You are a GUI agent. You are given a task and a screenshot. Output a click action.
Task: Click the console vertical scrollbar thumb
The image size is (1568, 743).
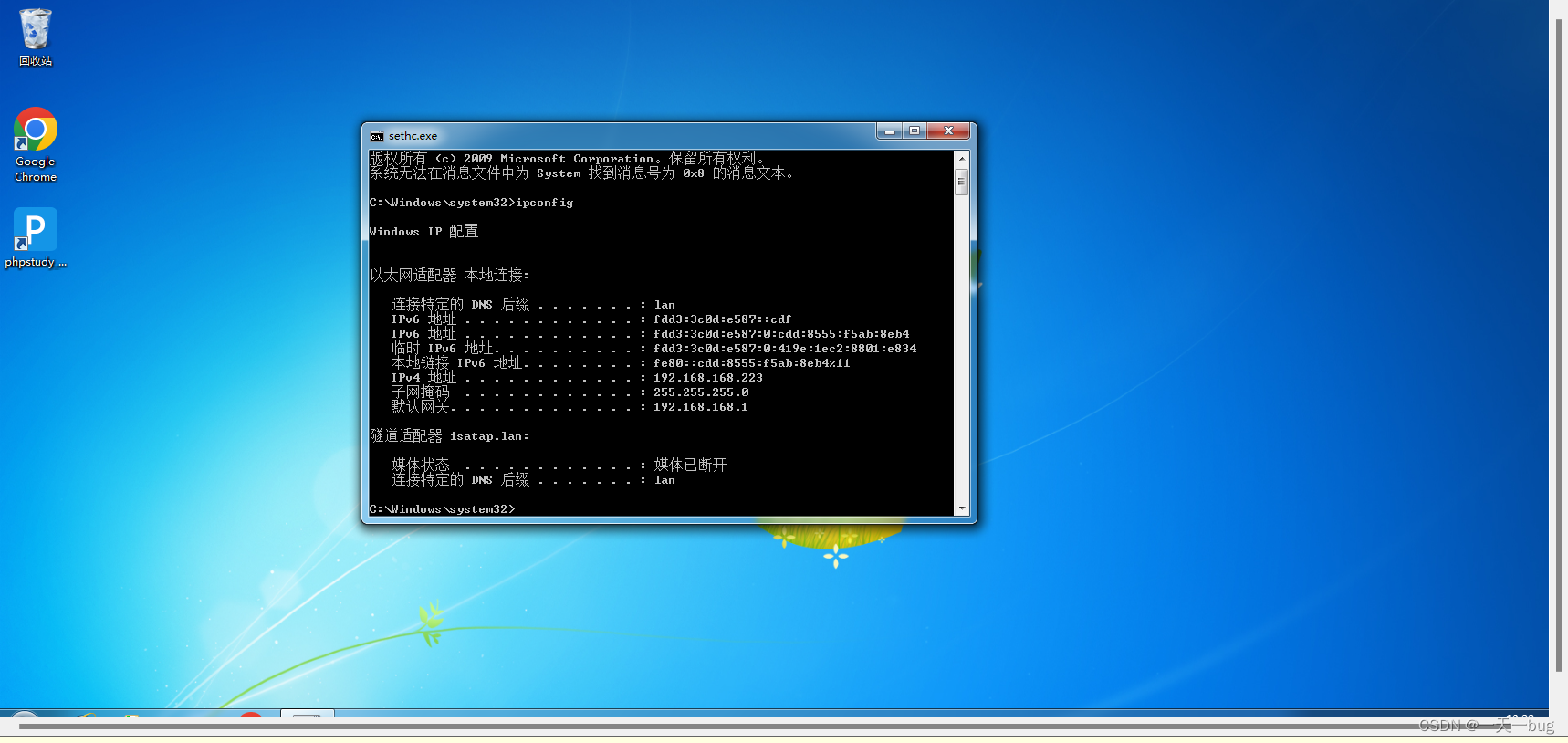click(x=961, y=181)
